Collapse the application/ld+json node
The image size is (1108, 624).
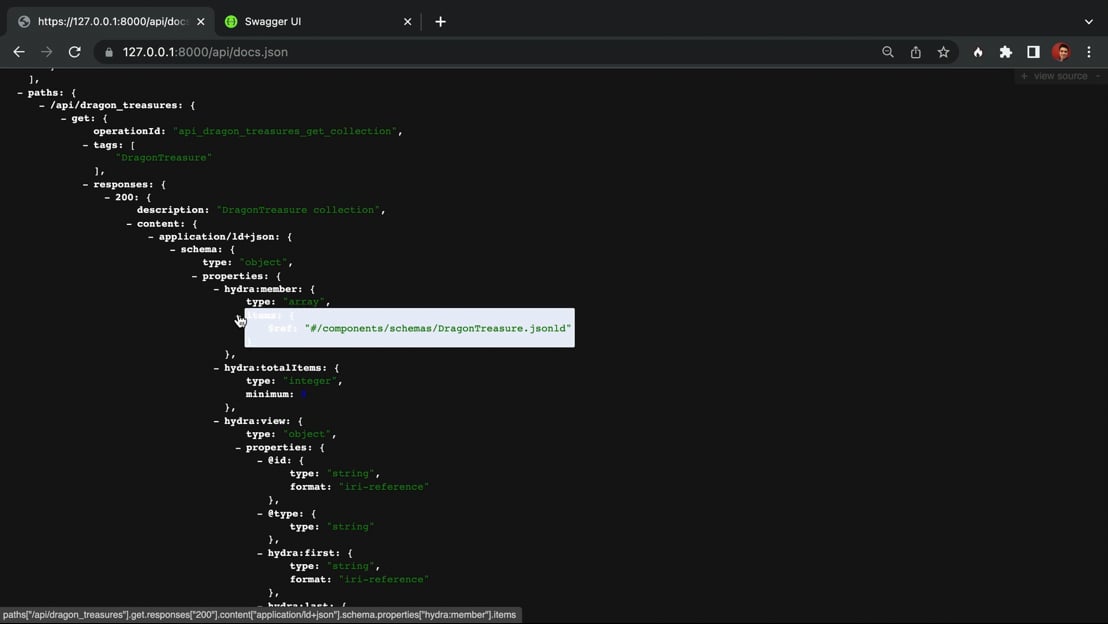[151, 237]
